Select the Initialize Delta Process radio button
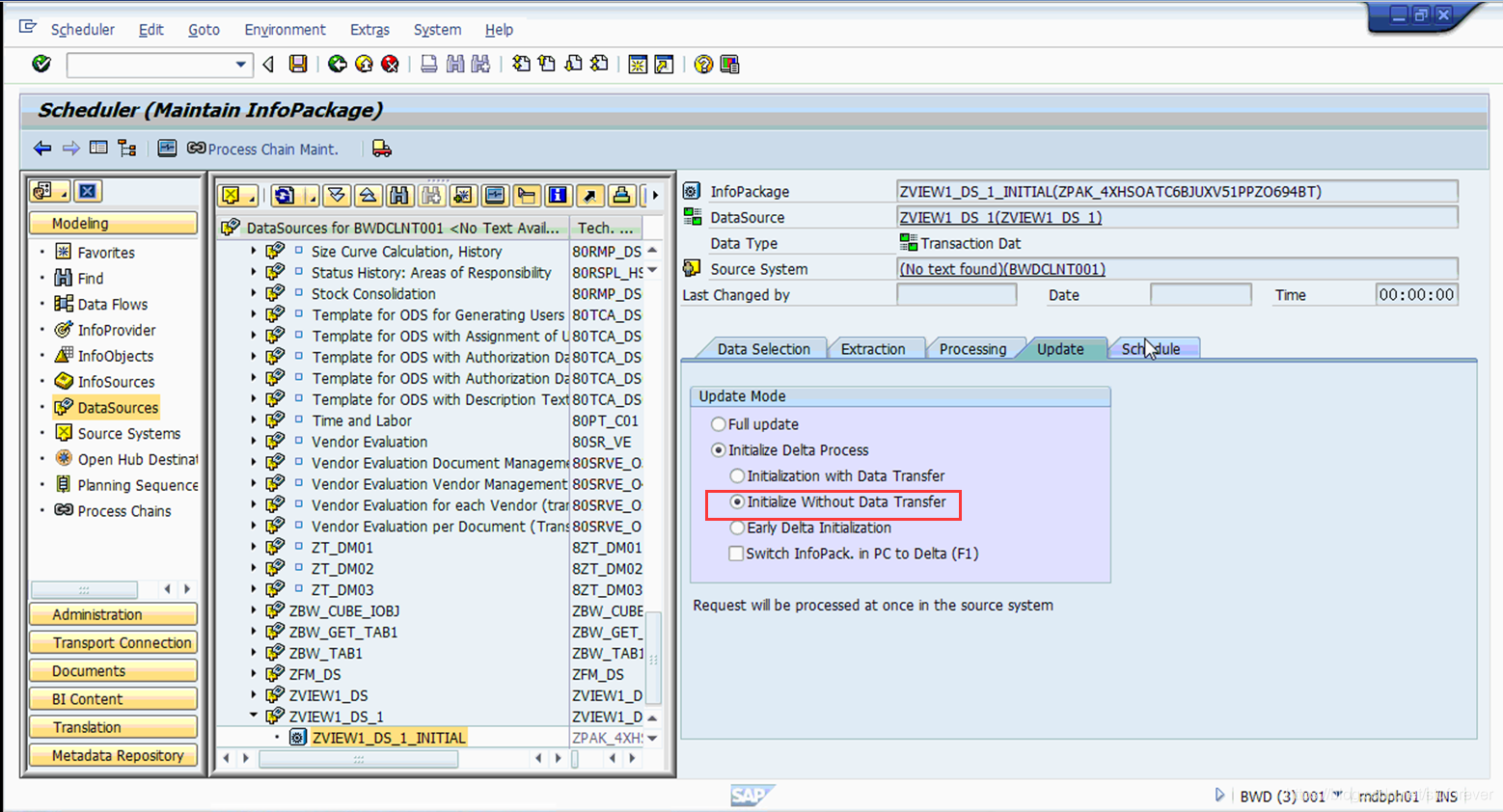 click(x=718, y=450)
